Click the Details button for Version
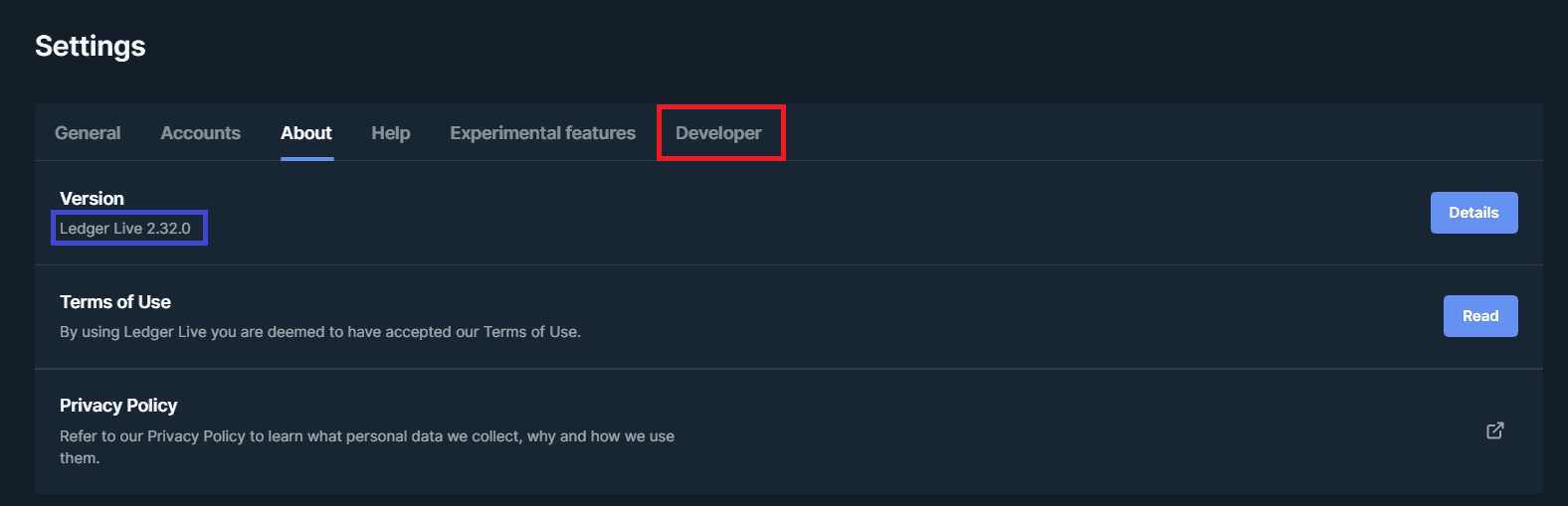 tap(1473, 213)
